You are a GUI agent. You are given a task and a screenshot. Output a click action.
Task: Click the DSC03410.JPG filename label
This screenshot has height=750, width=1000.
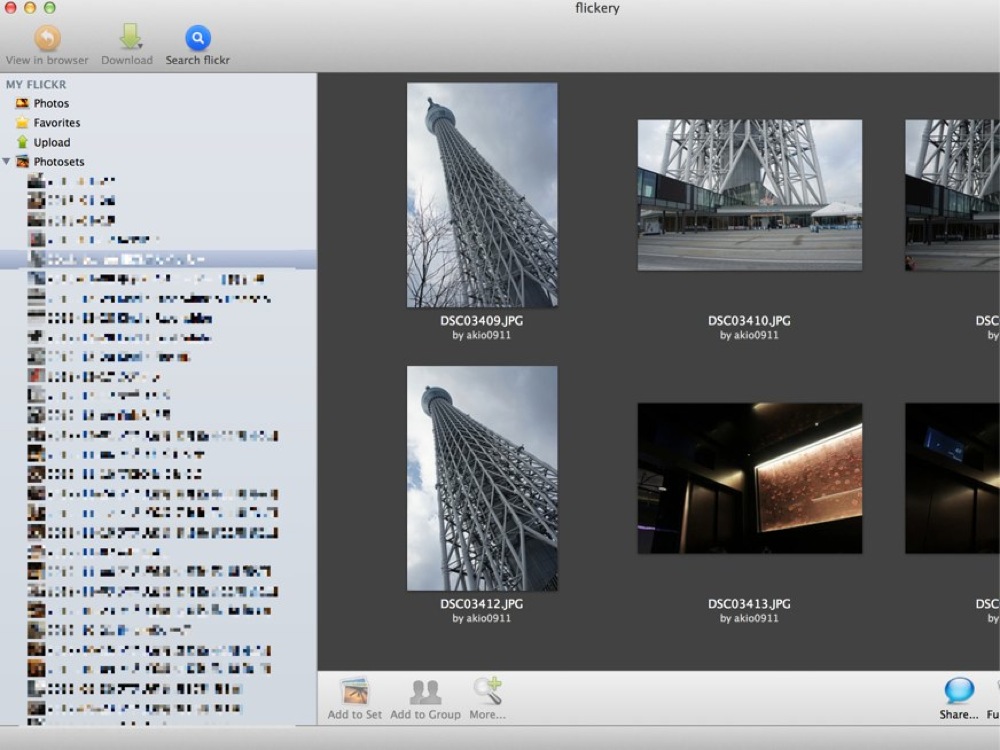coord(749,321)
